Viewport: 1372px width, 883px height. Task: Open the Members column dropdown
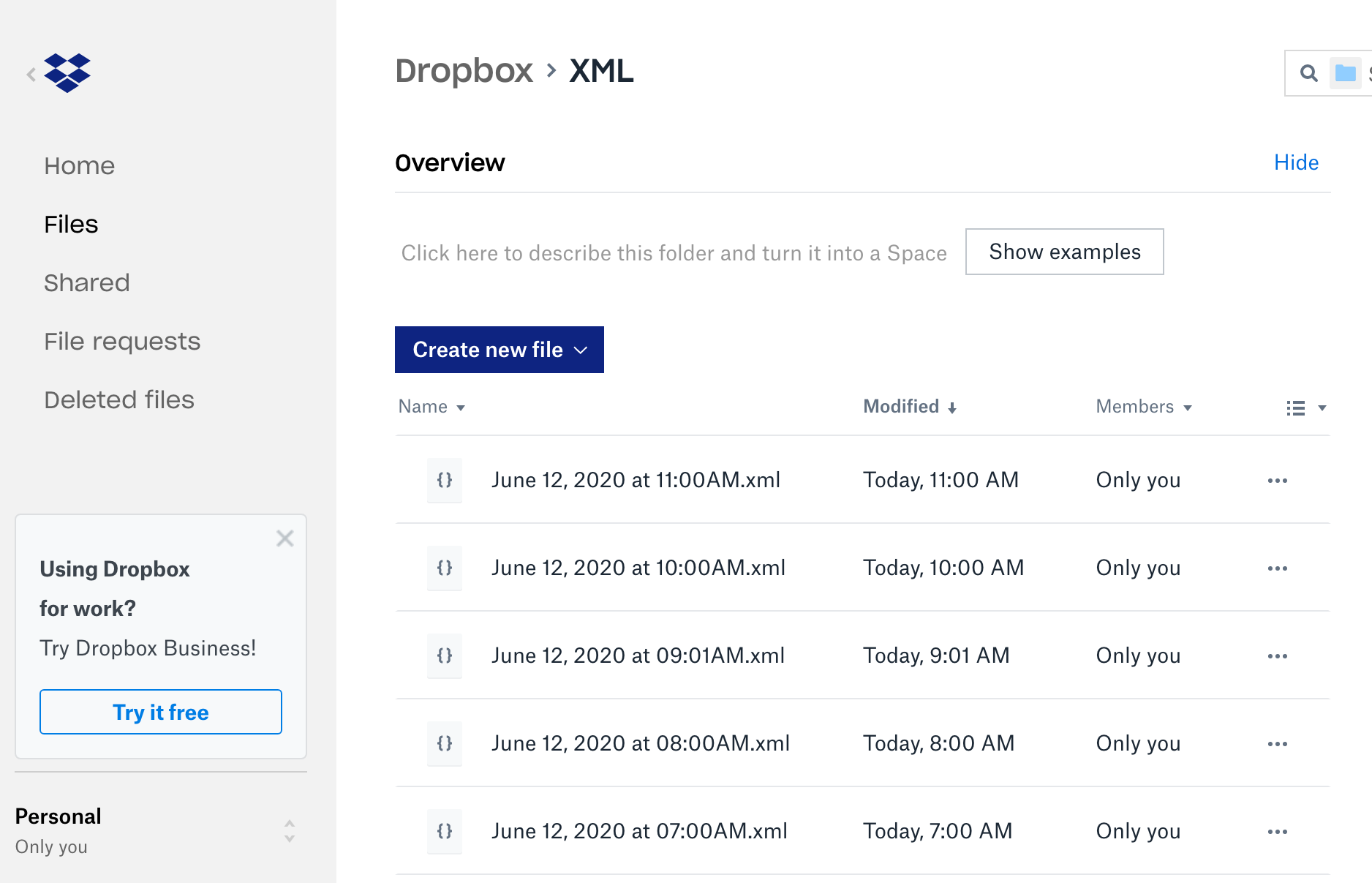click(1144, 407)
